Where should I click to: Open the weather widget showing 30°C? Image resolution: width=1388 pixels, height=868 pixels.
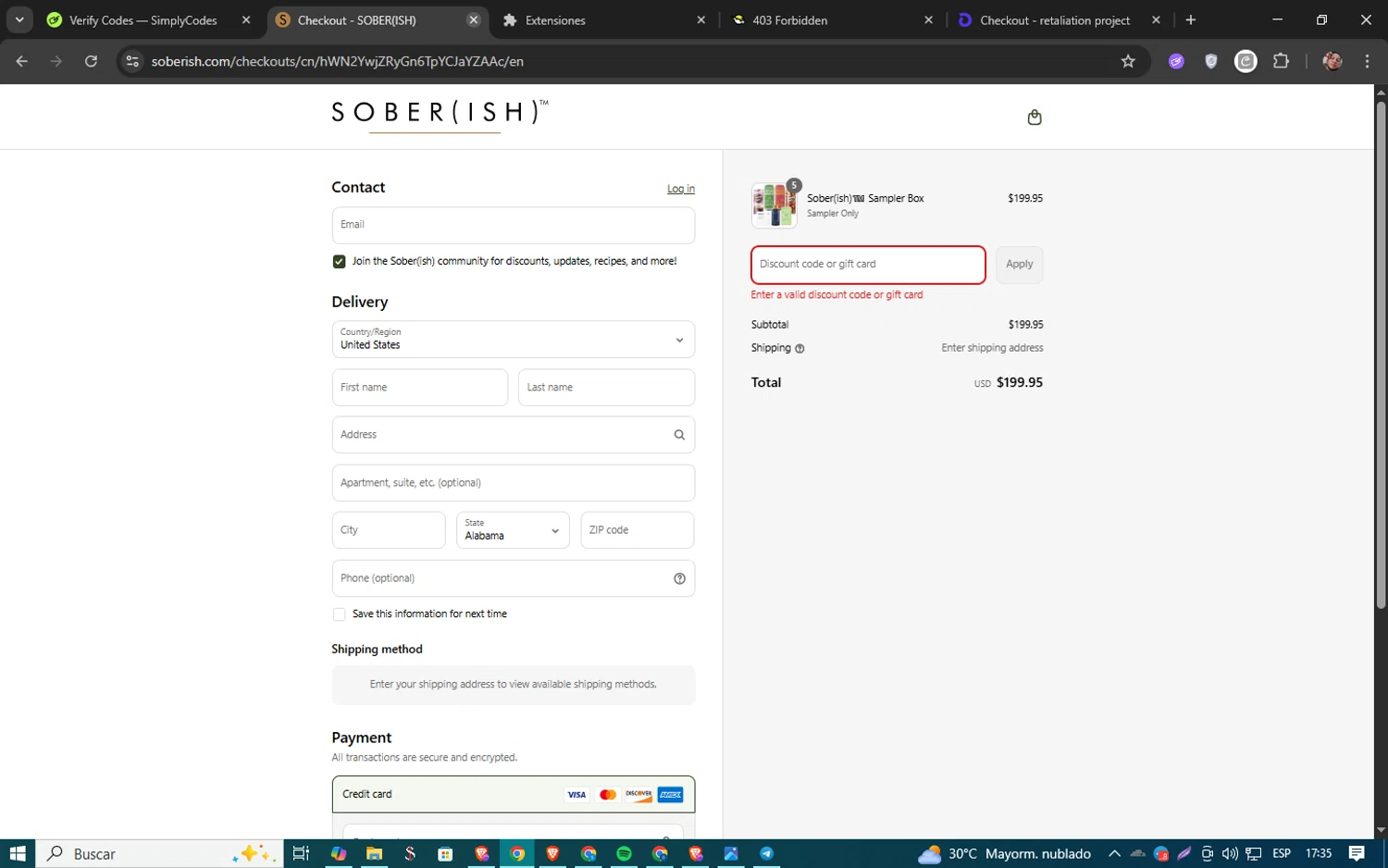coord(1004,853)
